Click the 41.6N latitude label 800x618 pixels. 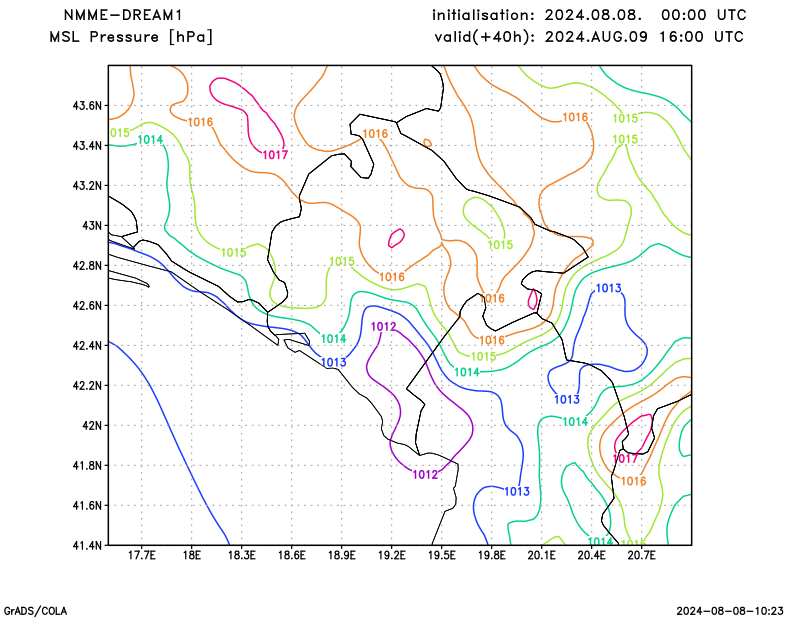88,505
